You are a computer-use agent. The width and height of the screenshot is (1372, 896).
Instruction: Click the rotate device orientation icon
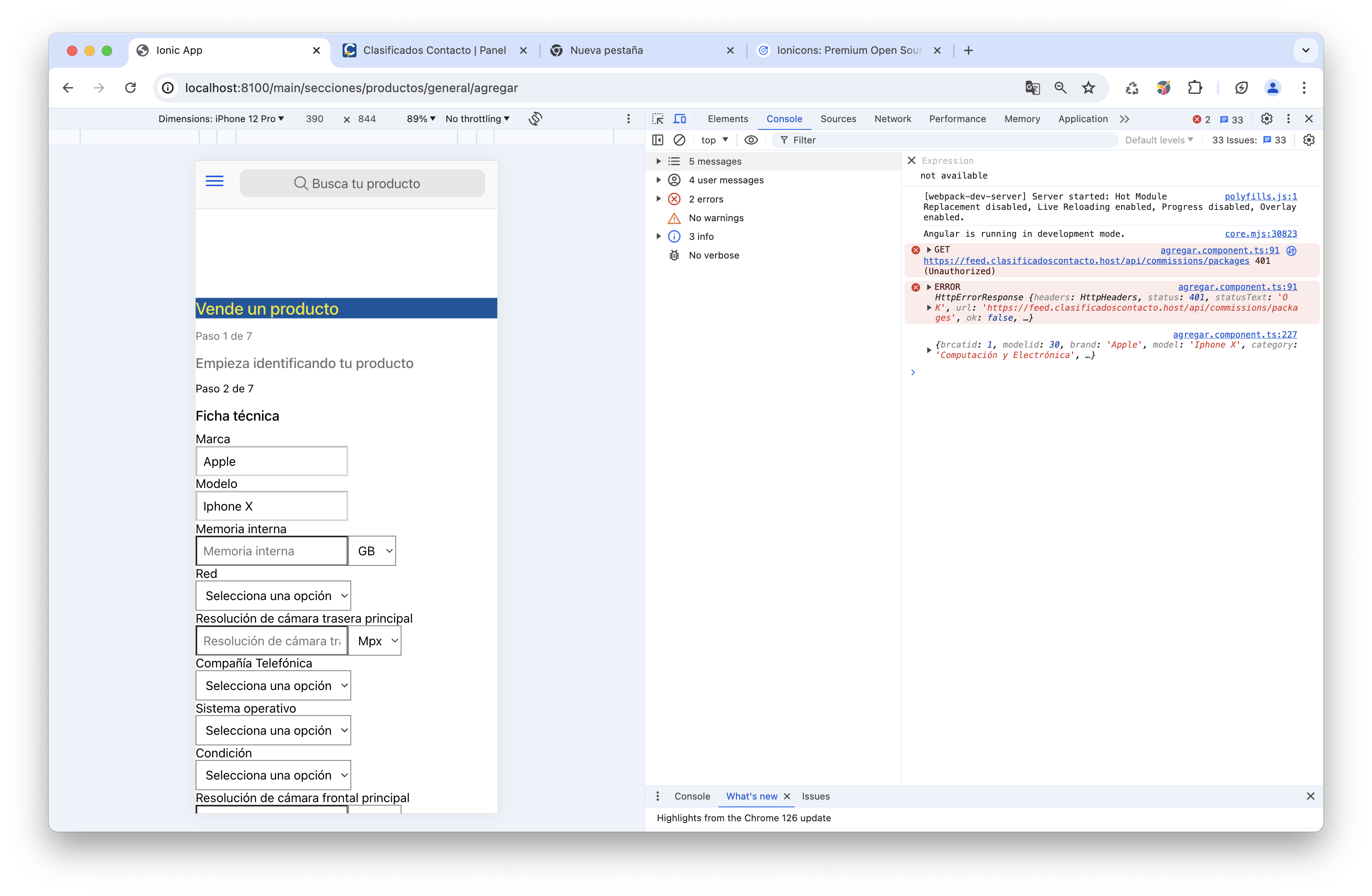tap(536, 119)
